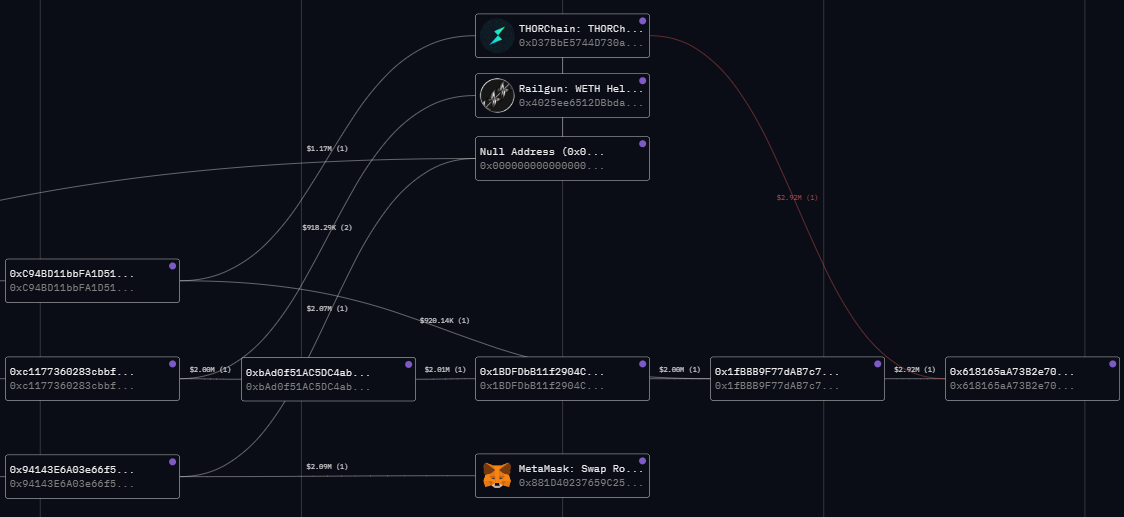
Task: Click purple dot on 0x1fBBB9F77dAB7c7 node
Action: click(x=877, y=364)
